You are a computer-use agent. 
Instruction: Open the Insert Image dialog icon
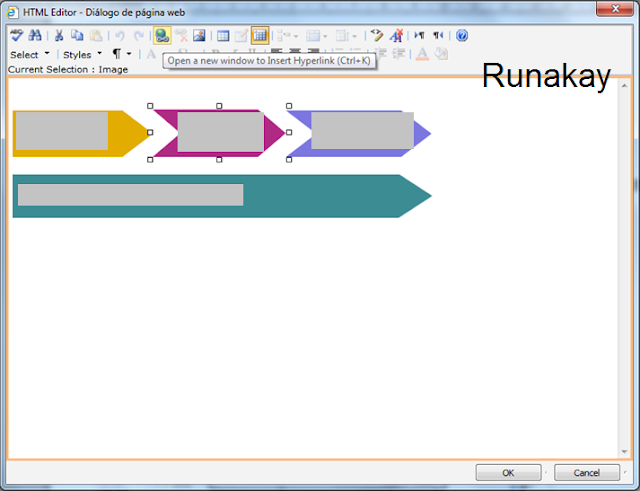[x=199, y=36]
